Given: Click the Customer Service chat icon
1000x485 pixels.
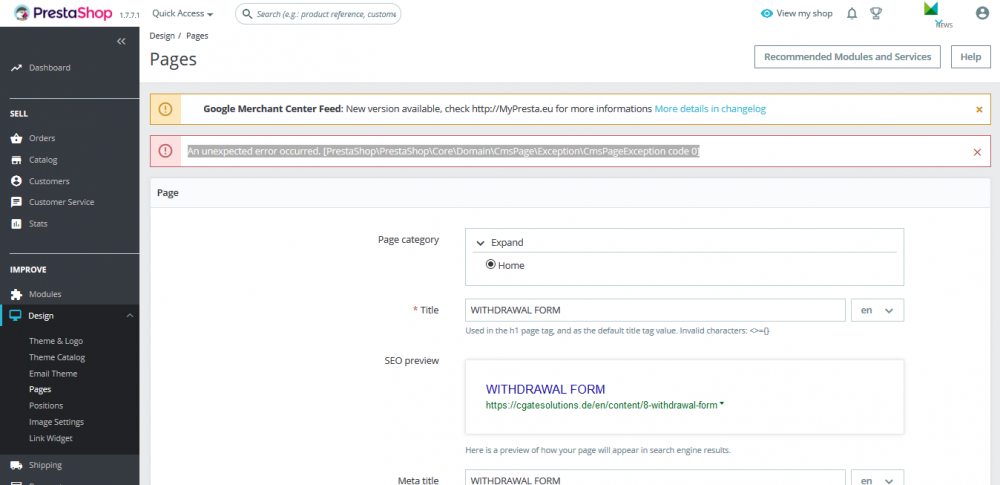Looking at the screenshot, I should [17, 202].
